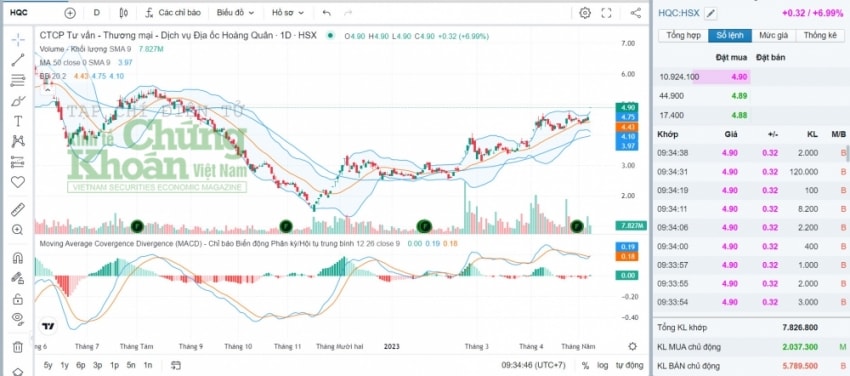Activate the zoom in tool
850x376 pixels.
tap(18, 230)
